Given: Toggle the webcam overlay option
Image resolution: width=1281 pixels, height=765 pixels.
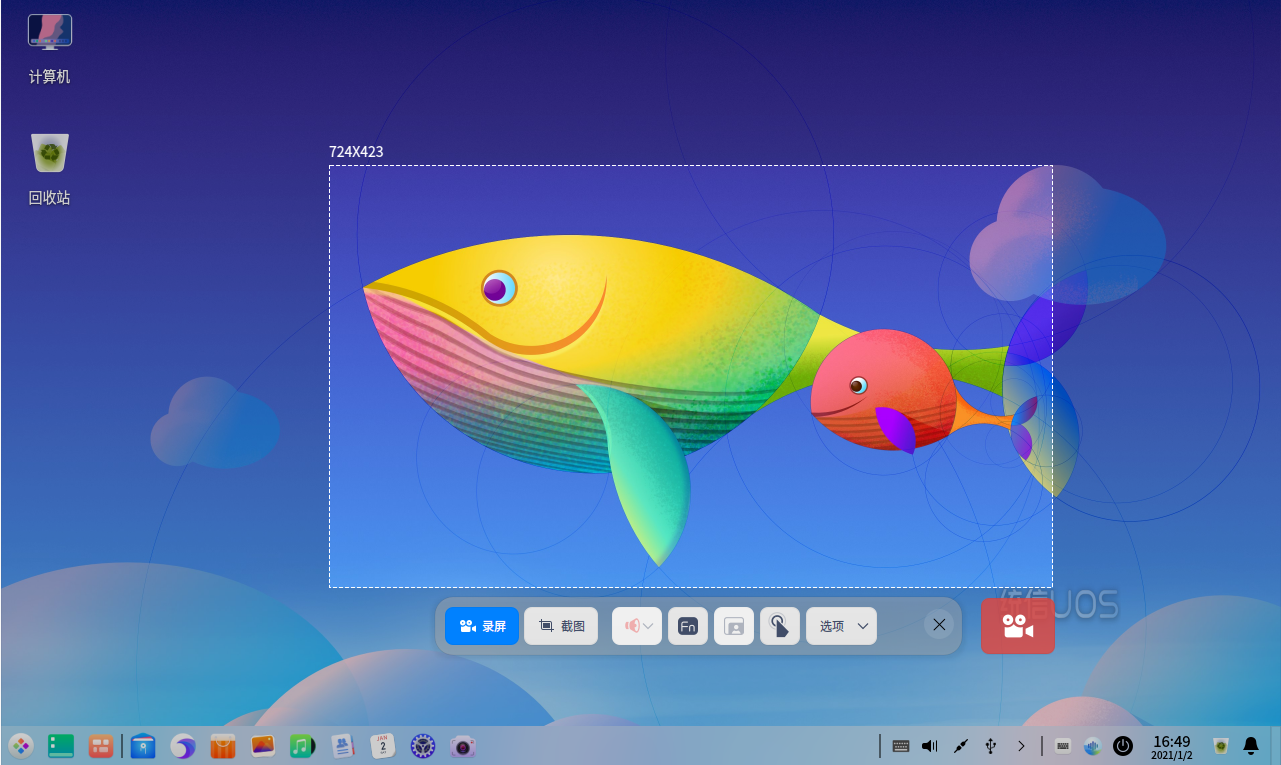Looking at the screenshot, I should (734, 626).
